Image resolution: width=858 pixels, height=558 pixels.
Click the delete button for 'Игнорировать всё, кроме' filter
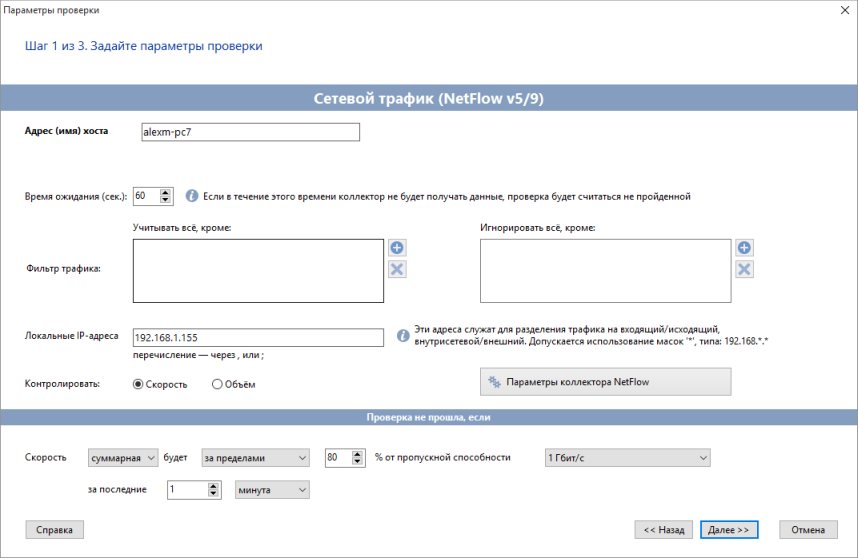pos(744,269)
